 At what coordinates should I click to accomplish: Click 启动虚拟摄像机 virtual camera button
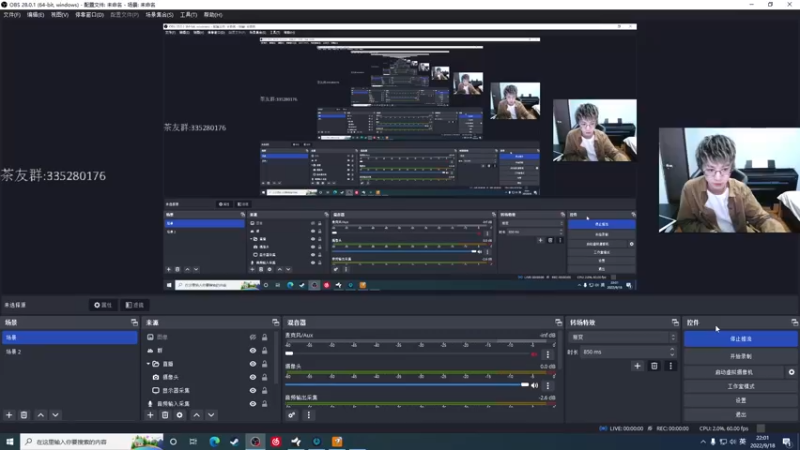pos(734,372)
